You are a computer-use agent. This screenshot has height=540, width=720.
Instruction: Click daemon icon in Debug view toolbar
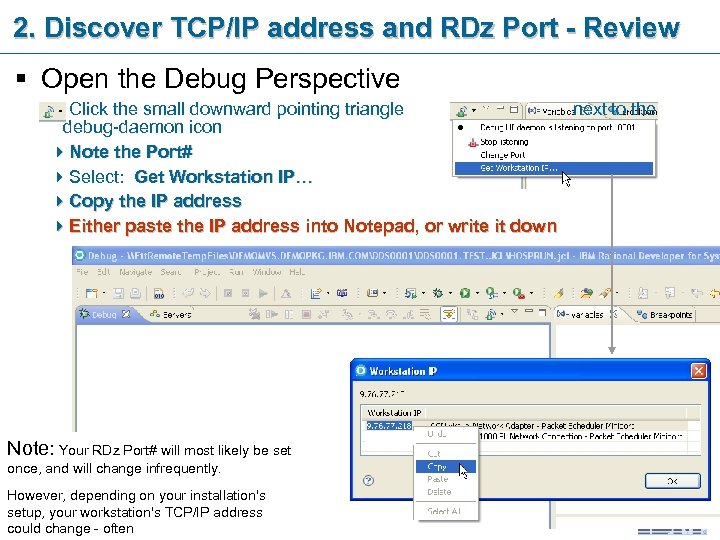(x=491, y=315)
